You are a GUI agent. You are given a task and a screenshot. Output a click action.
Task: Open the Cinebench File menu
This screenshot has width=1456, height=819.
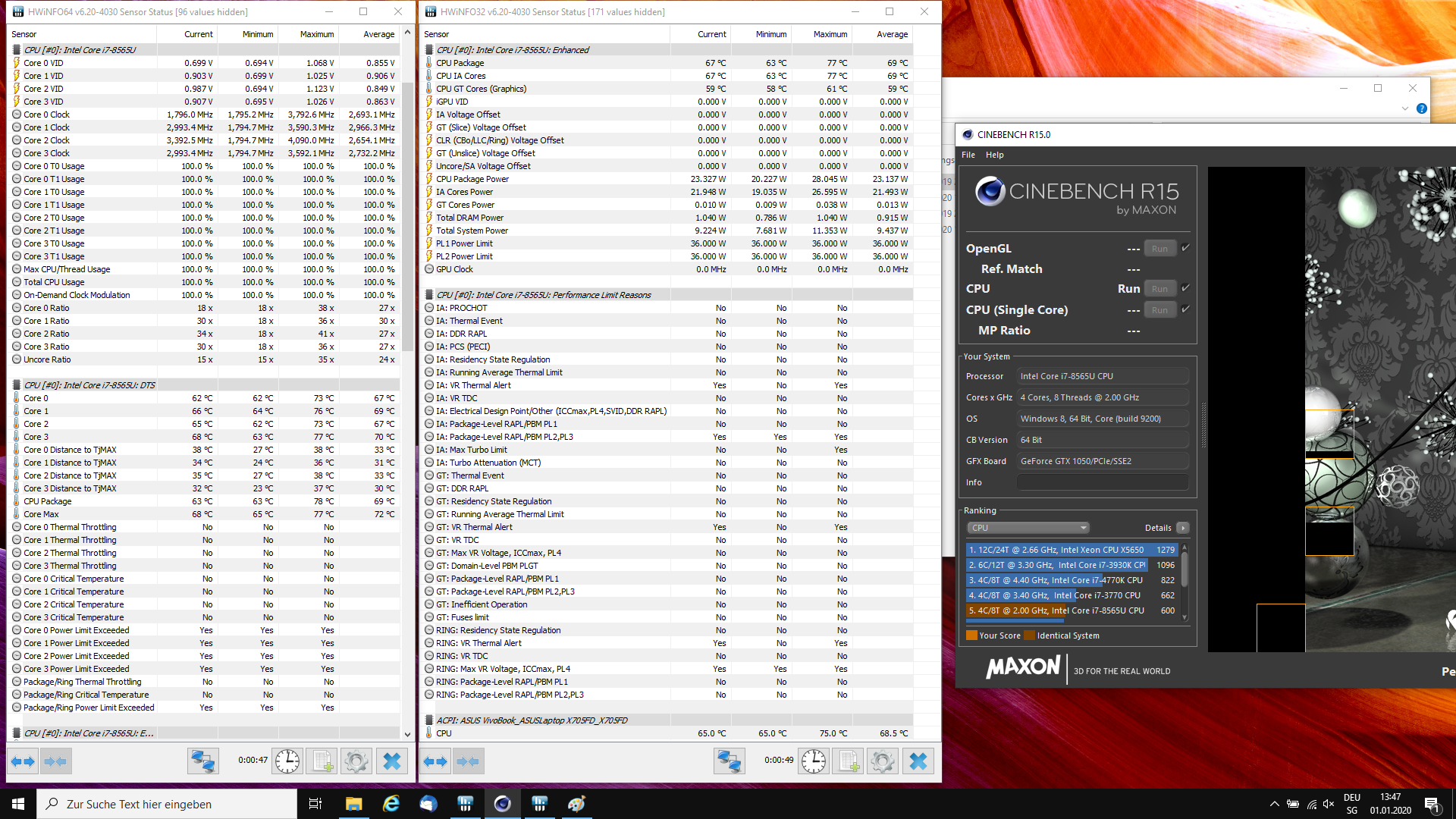coord(968,155)
